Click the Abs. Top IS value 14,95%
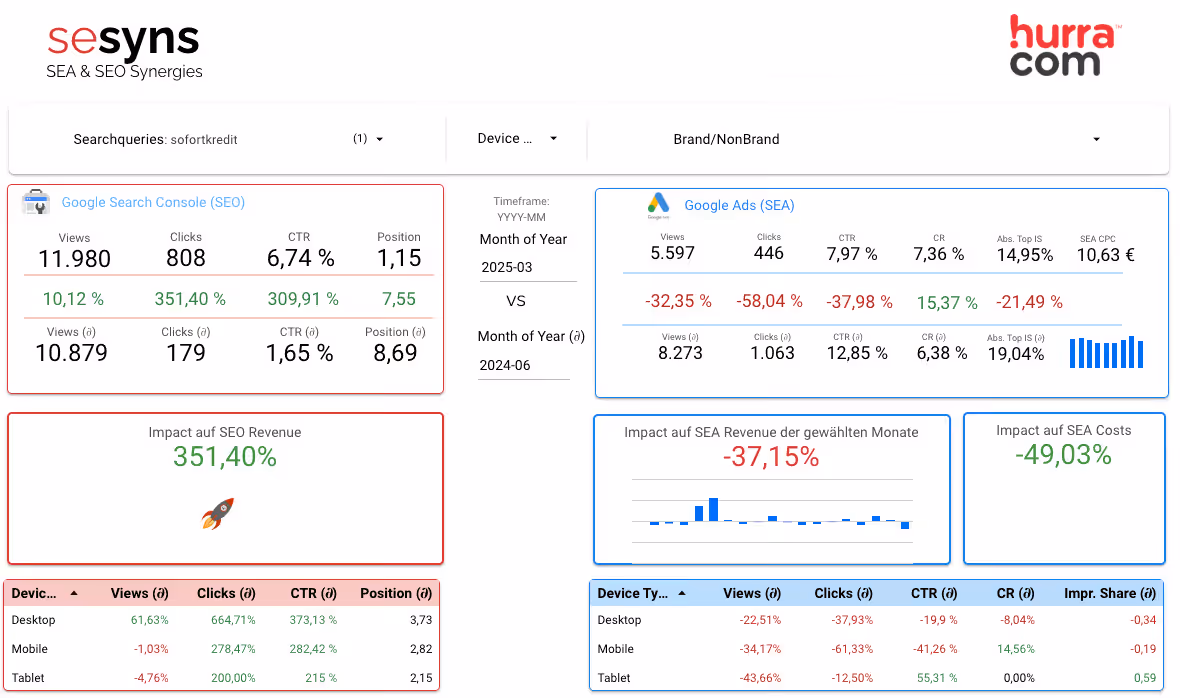The width and height of the screenshot is (1180, 698). pyautogui.click(x=1025, y=255)
